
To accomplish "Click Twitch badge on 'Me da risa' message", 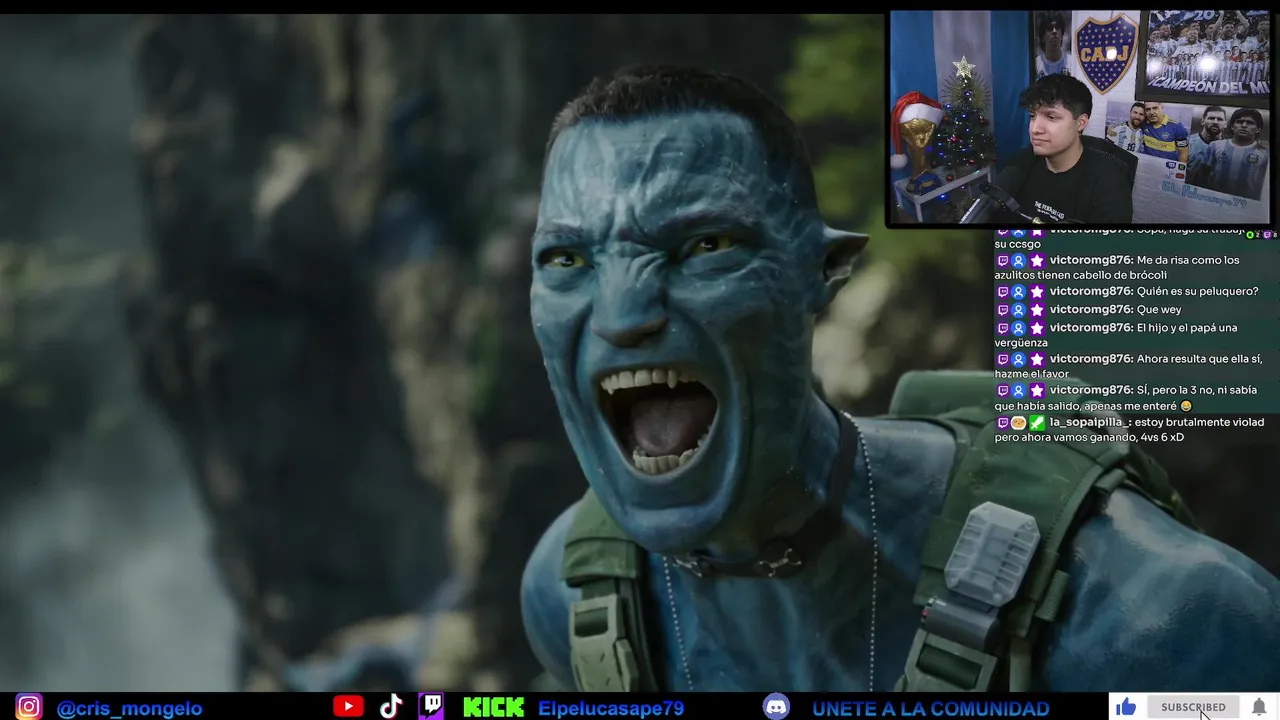I will coord(1003,260).
